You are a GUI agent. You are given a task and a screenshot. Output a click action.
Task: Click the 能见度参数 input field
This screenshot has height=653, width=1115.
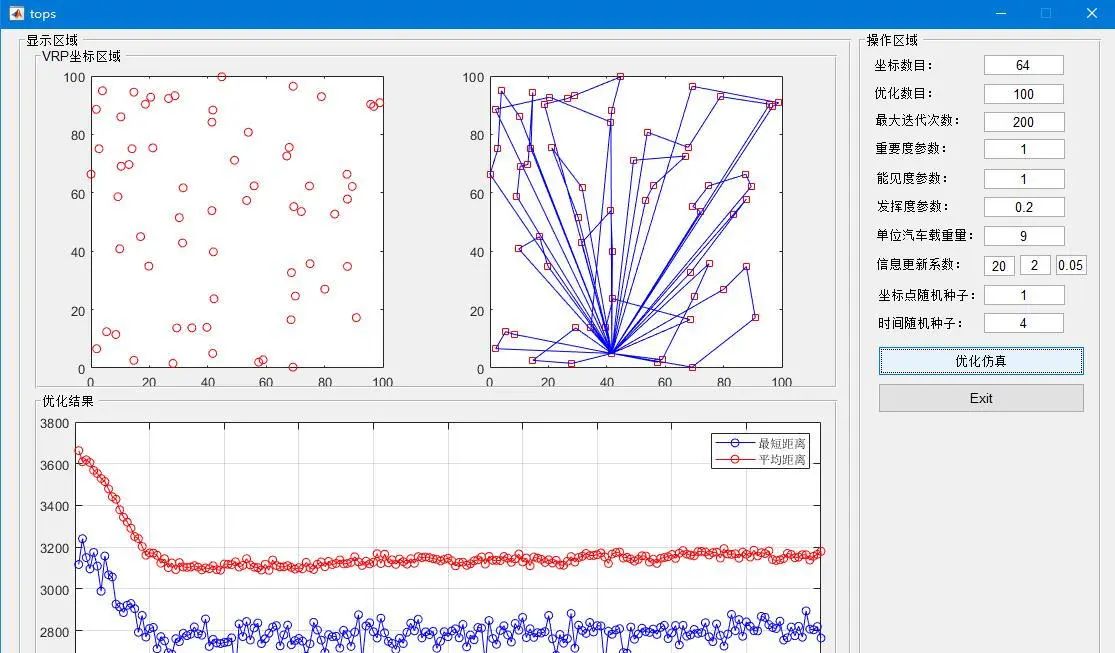[x=1023, y=179]
